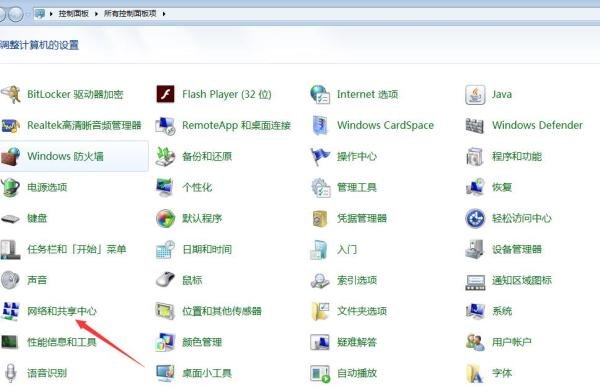600x392 pixels.
Task: Open the Flash Player (32 位) icon
Action: 165,94
